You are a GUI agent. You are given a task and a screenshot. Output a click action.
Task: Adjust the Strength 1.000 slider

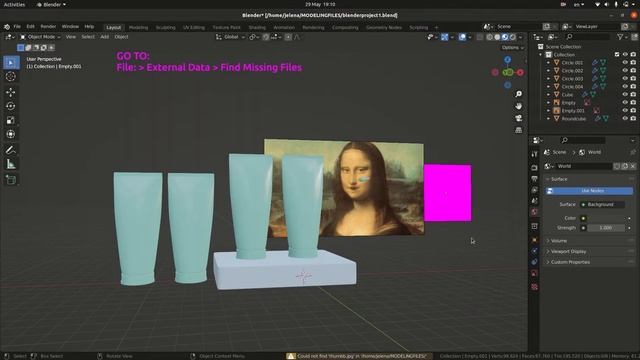(606, 228)
